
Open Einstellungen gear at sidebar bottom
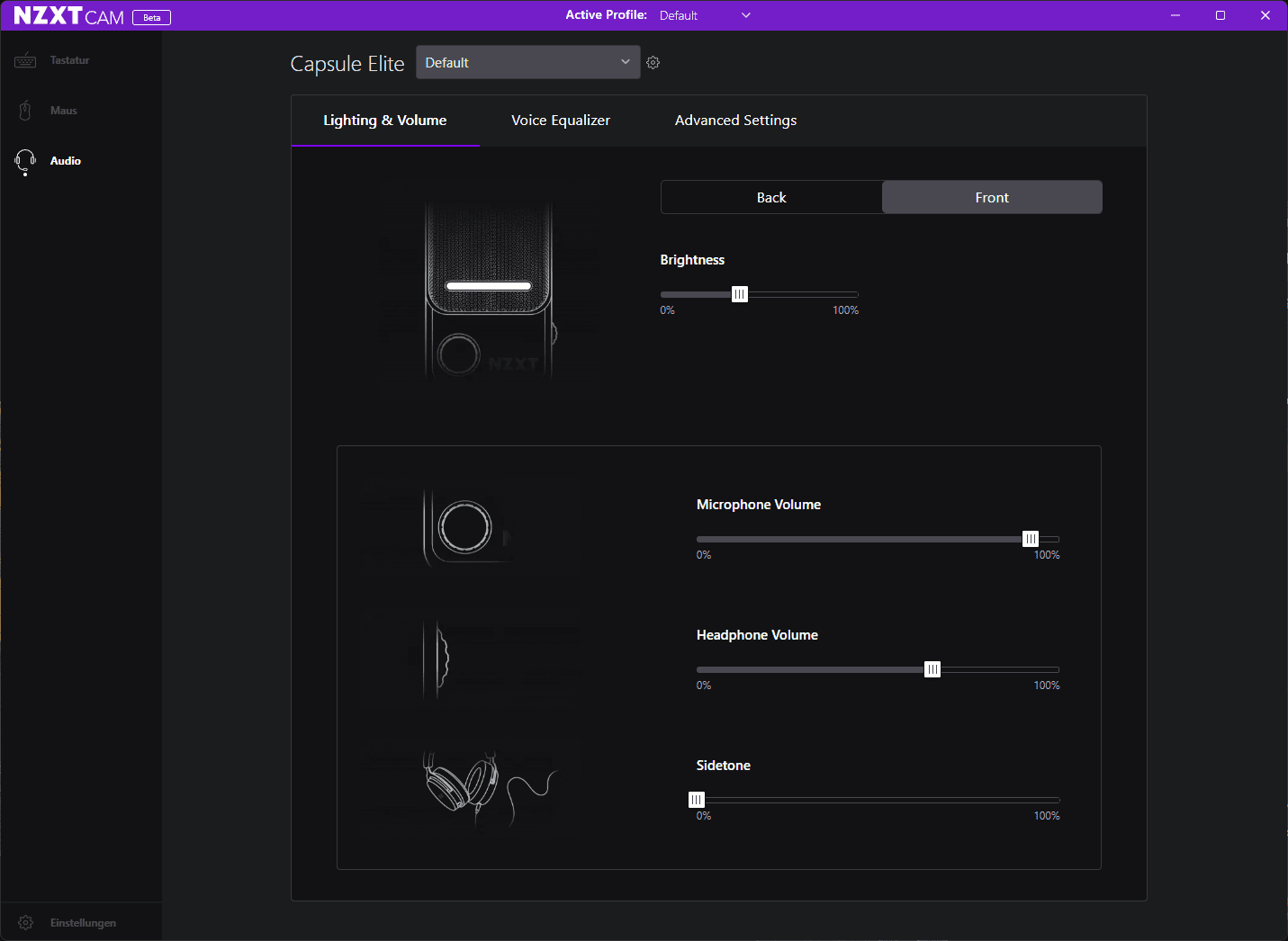[25, 923]
